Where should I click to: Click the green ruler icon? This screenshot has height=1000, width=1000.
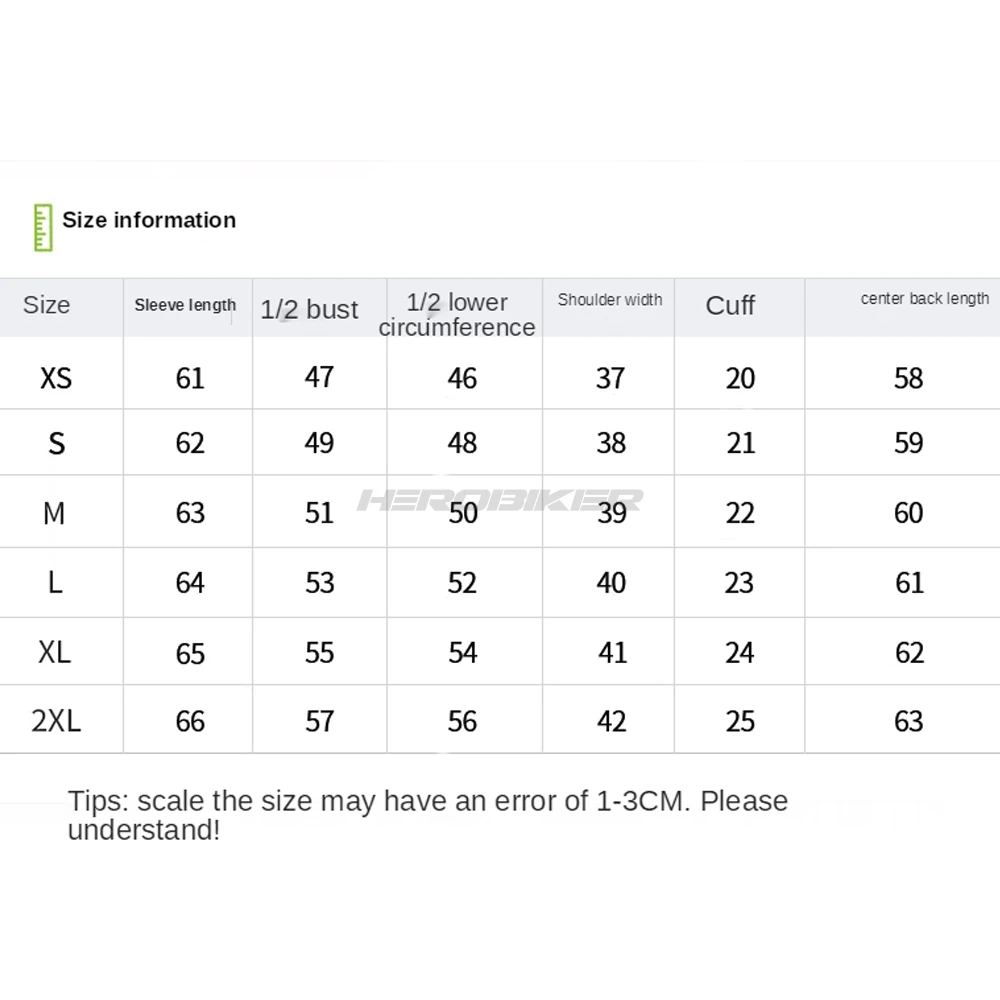42,228
